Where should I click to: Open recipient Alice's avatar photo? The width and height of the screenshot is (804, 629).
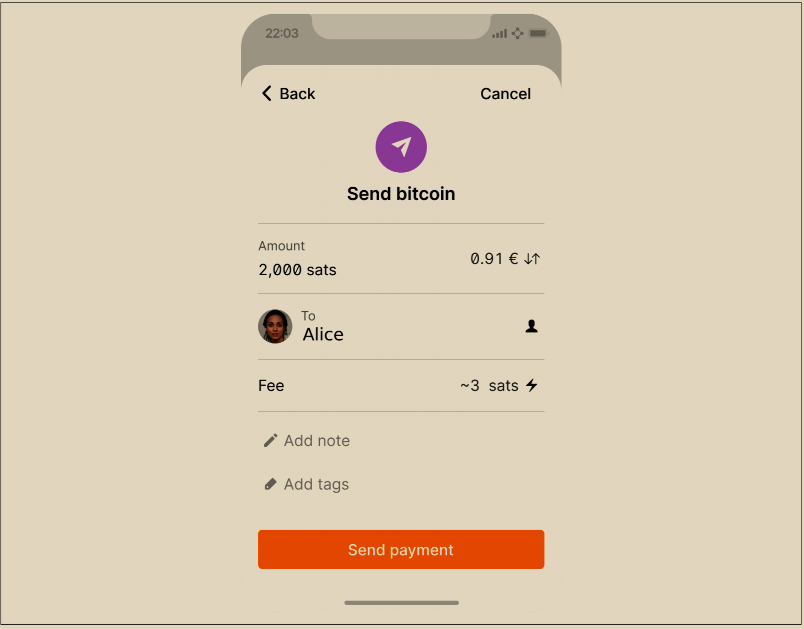click(x=275, y=326)
